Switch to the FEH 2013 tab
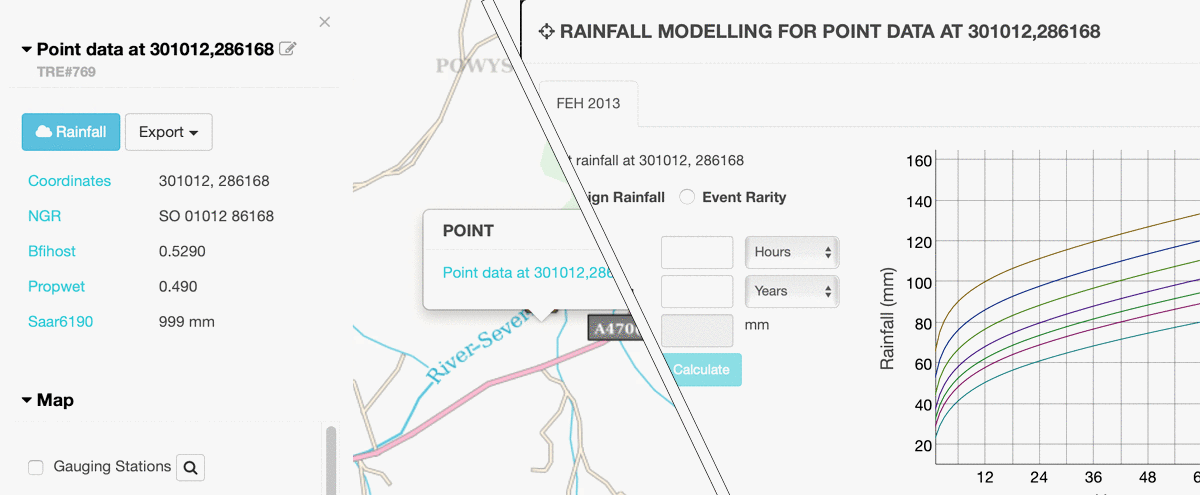 (x=588, y=103)
